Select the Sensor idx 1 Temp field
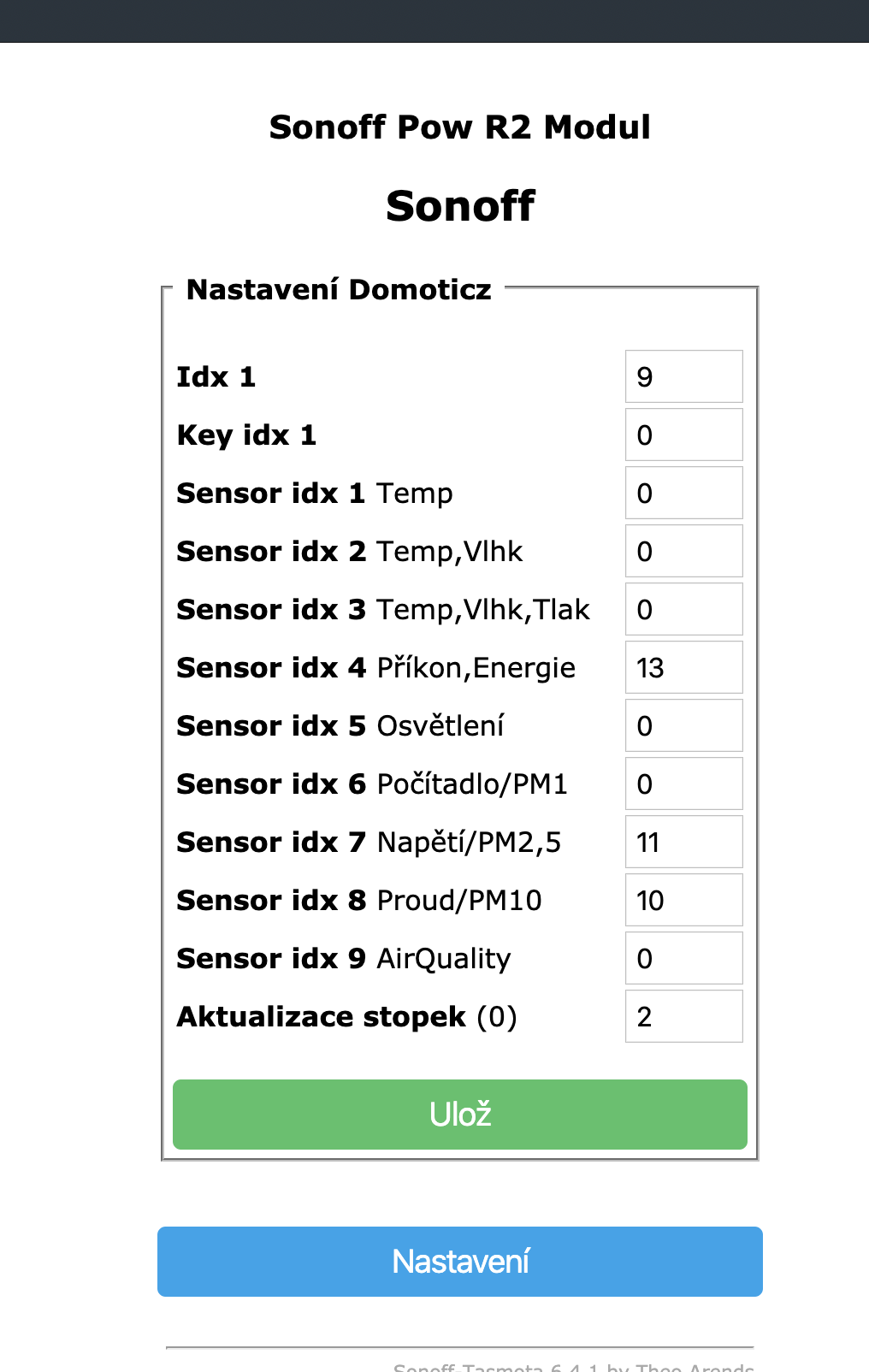The image size is (869, 1372). (x=683, y=493)
